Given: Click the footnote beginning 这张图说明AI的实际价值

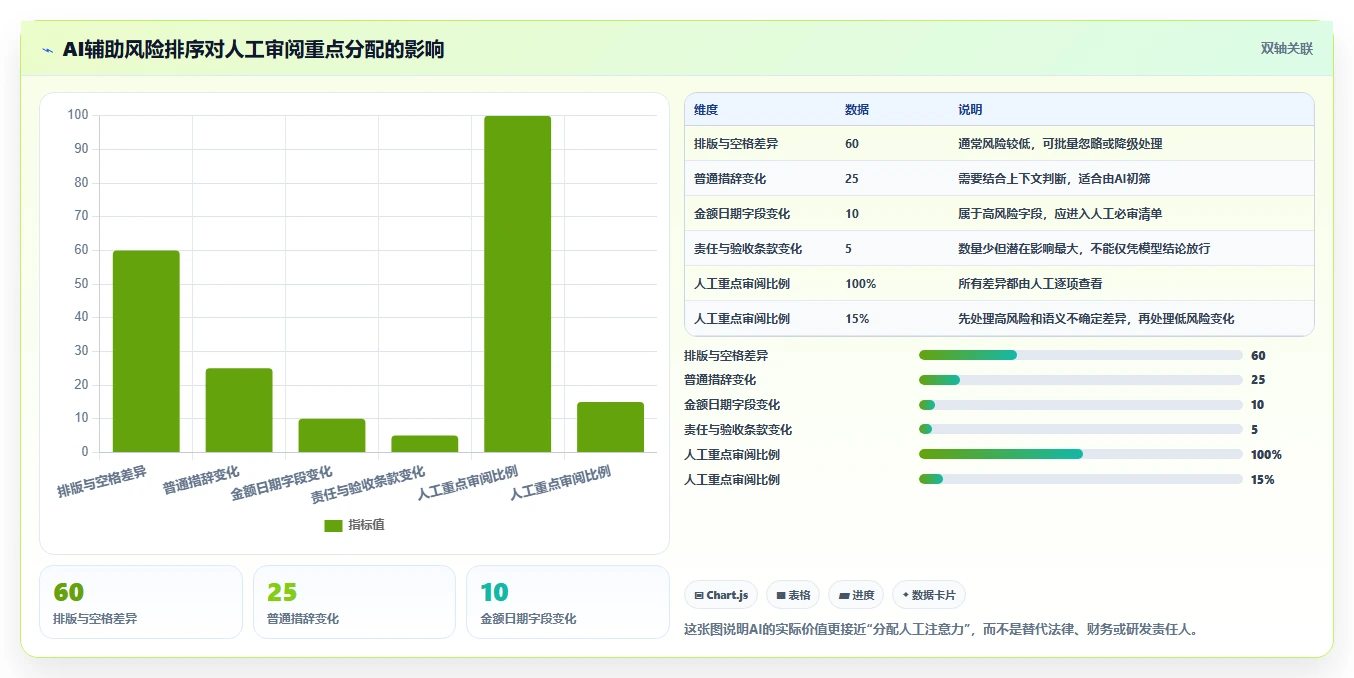Looking at the screenshot, I should [x=941, y=630].
